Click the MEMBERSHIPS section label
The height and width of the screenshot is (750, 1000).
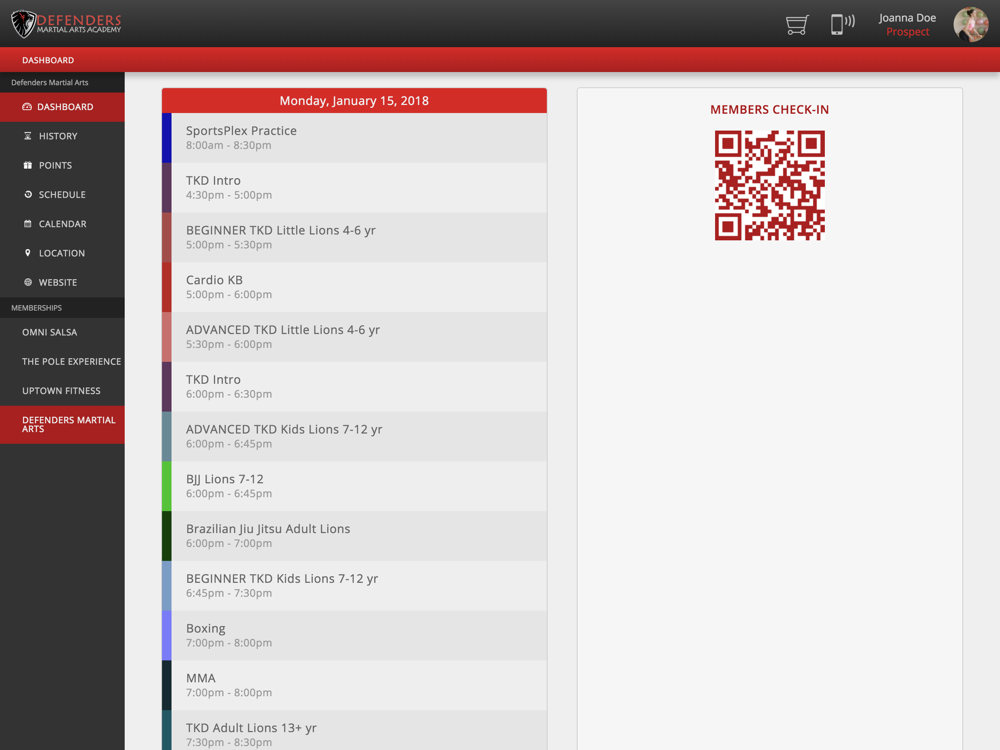(36, 308)
